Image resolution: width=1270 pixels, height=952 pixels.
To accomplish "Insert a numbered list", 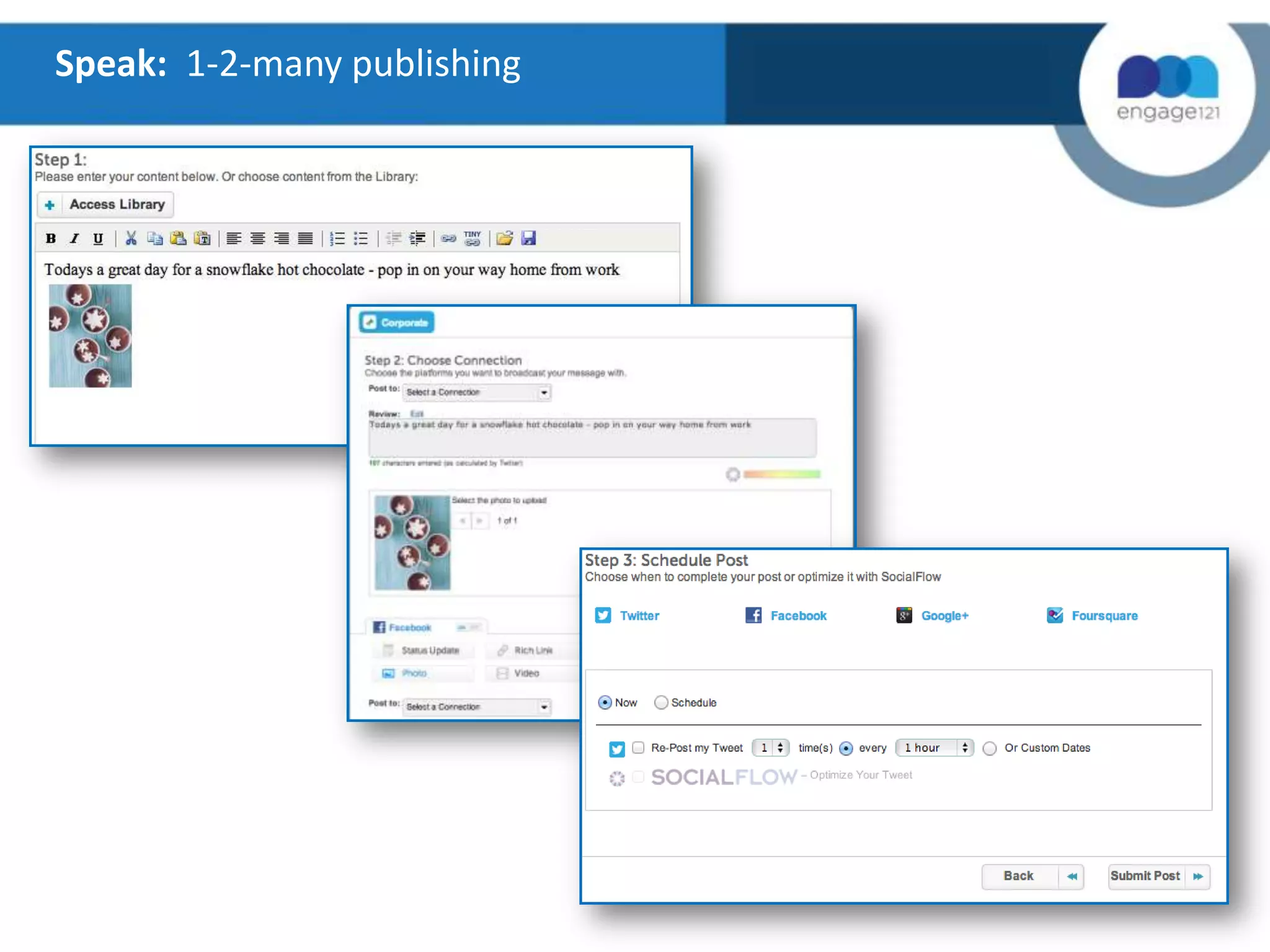I will (x=337, y=239).
